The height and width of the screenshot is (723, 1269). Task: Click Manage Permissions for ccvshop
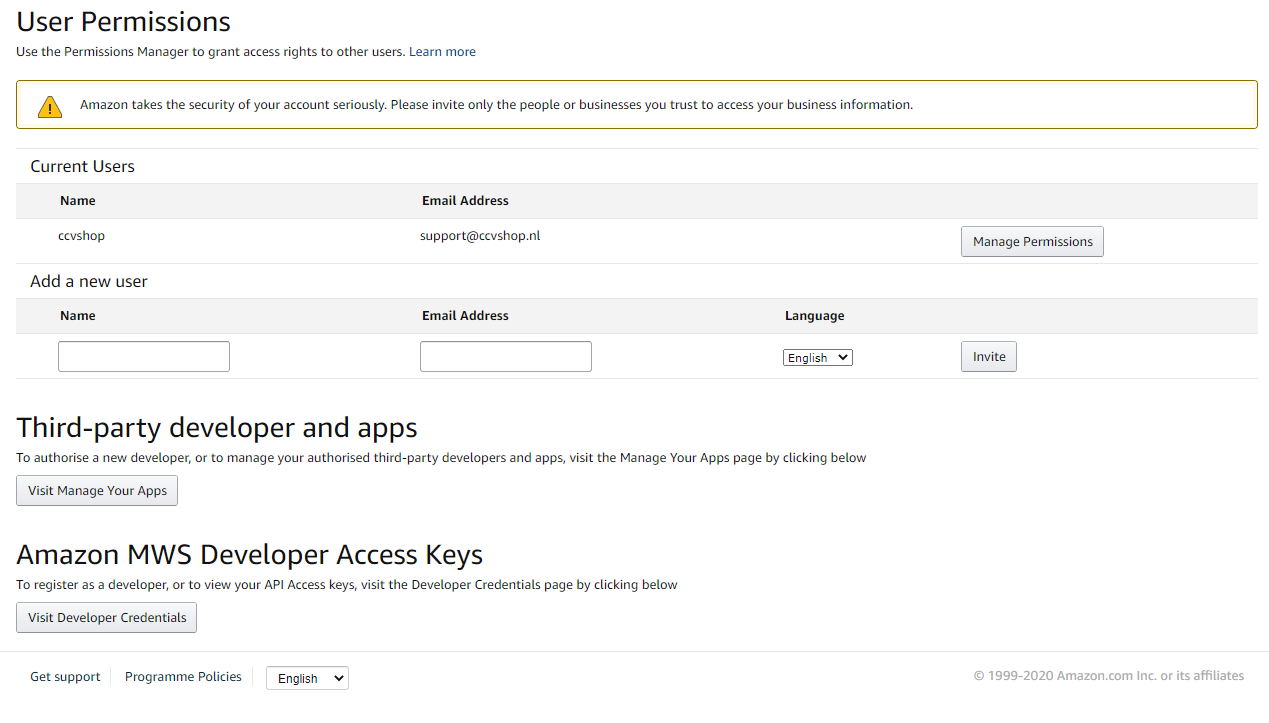point(1032,242)
